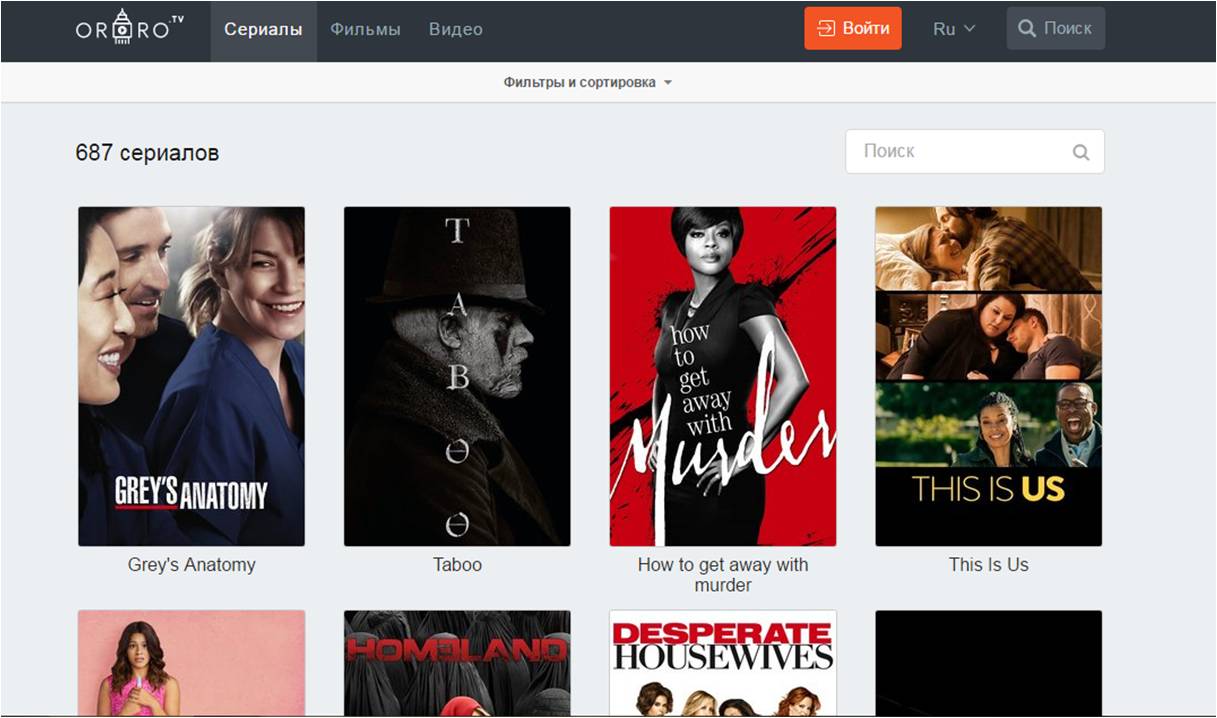Open the Ru language dropdown
This screenshot has width=1217, height=718.
click(953, 29)
